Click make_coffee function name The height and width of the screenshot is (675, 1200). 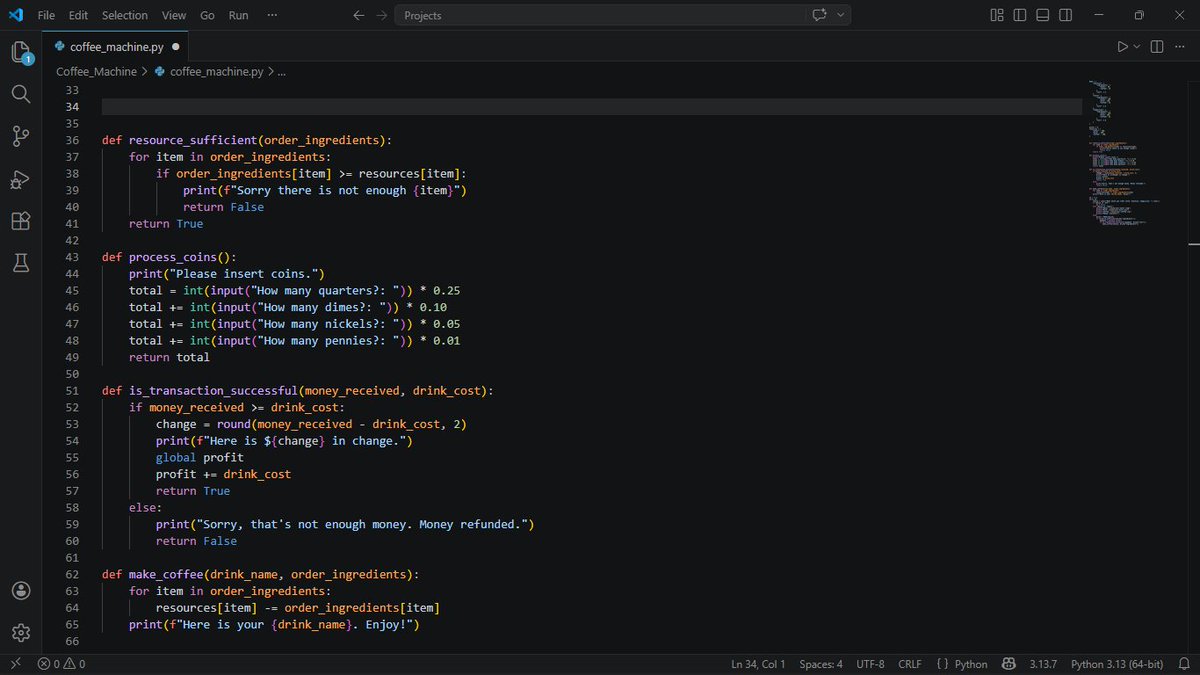(166, 574)
